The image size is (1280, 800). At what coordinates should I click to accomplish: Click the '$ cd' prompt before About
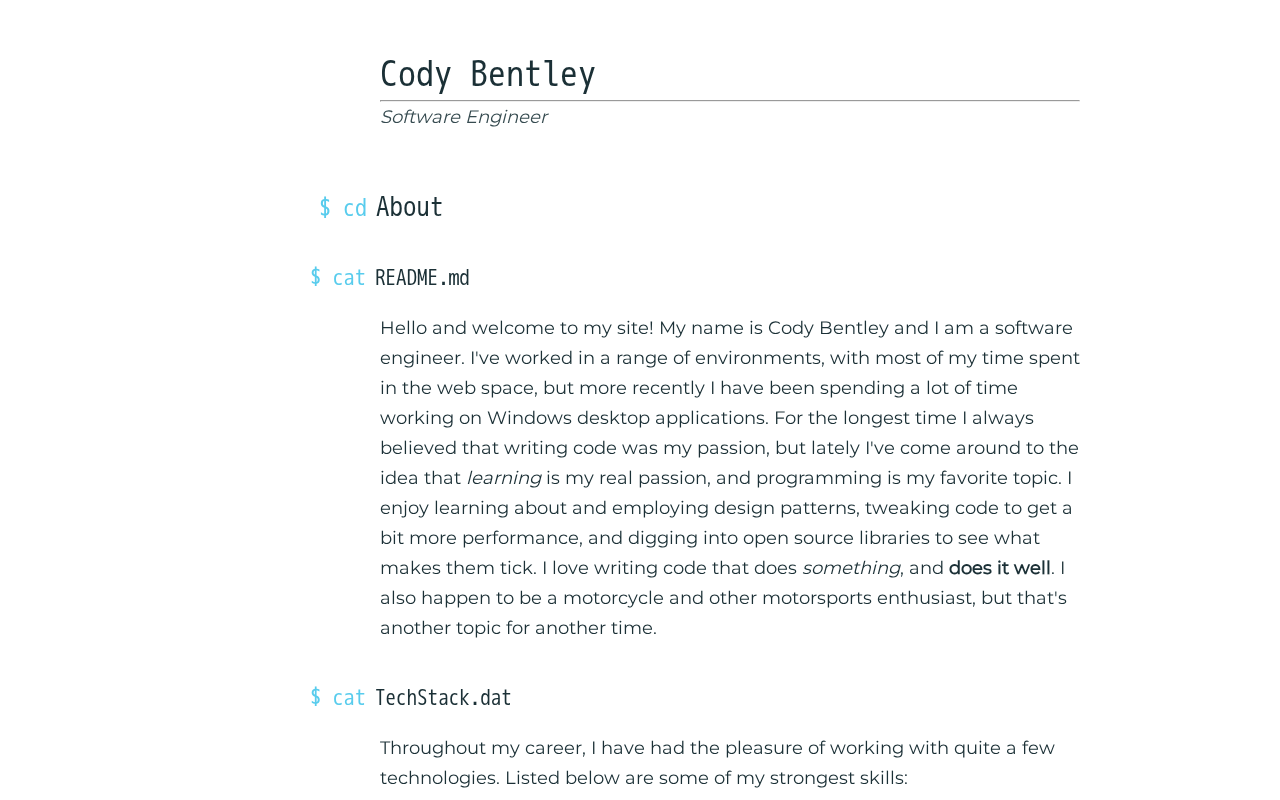[x=342, y=208]
